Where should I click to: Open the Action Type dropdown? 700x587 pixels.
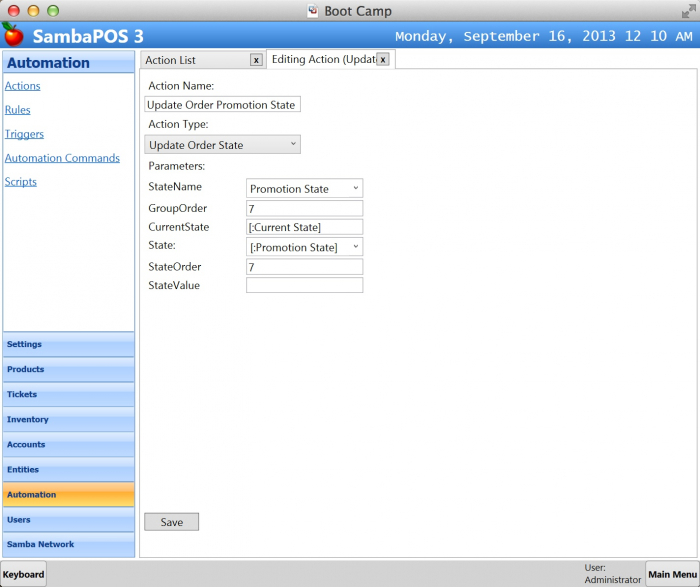(x=222, y=145)
